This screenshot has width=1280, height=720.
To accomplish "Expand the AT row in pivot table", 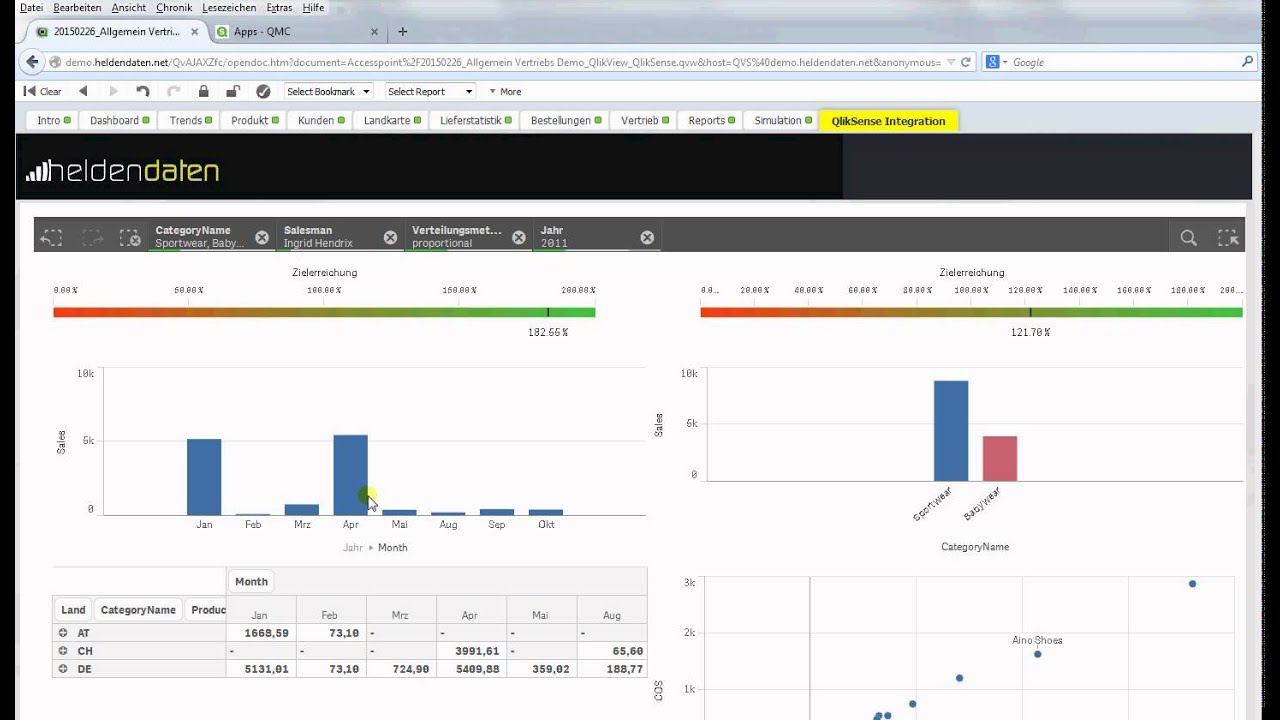I will click(62, 633).
